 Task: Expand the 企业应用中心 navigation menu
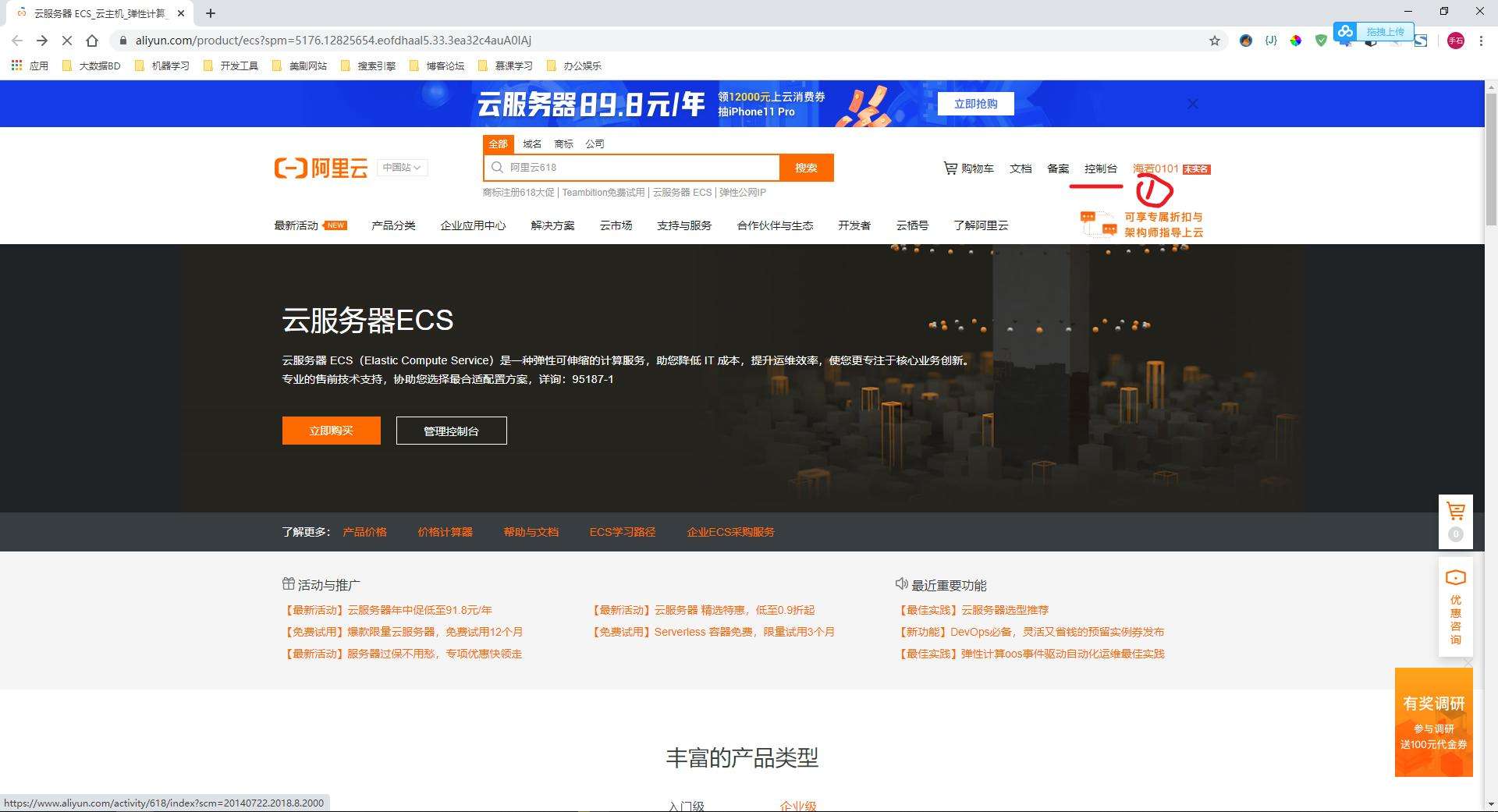pos(473,225)
